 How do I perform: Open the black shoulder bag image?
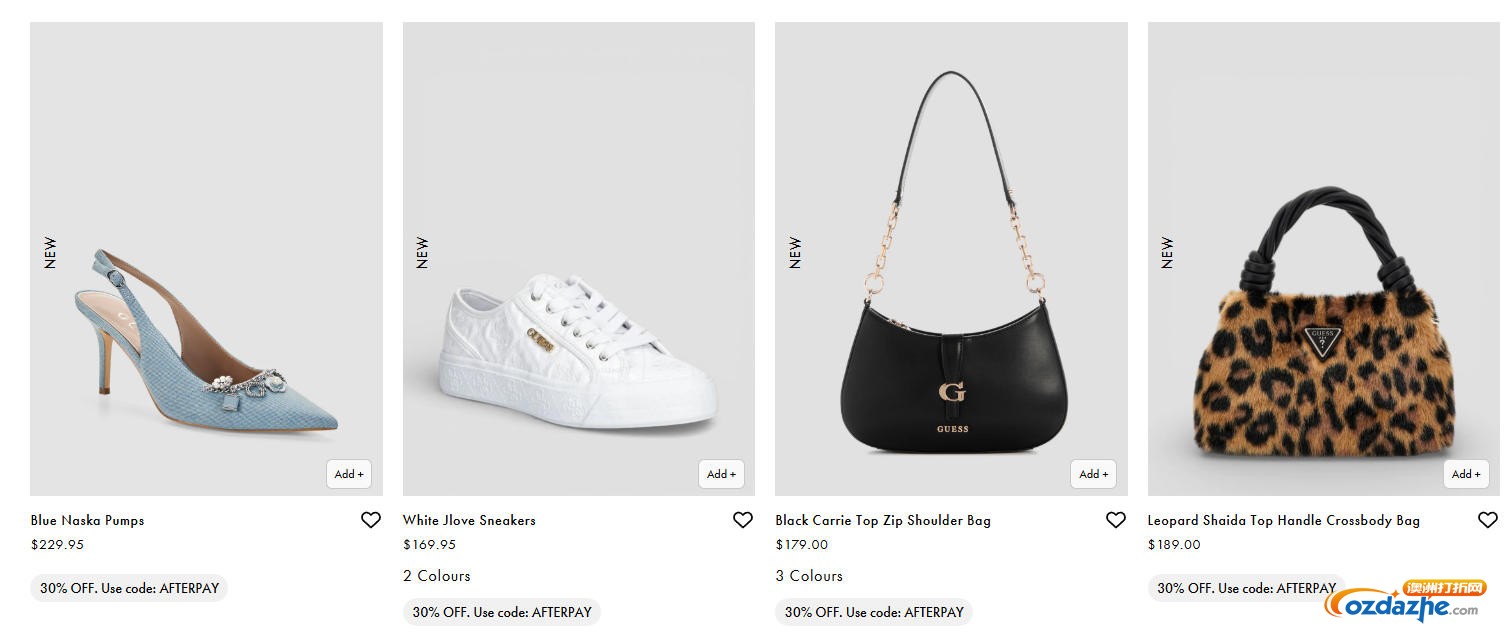[951, 300]
